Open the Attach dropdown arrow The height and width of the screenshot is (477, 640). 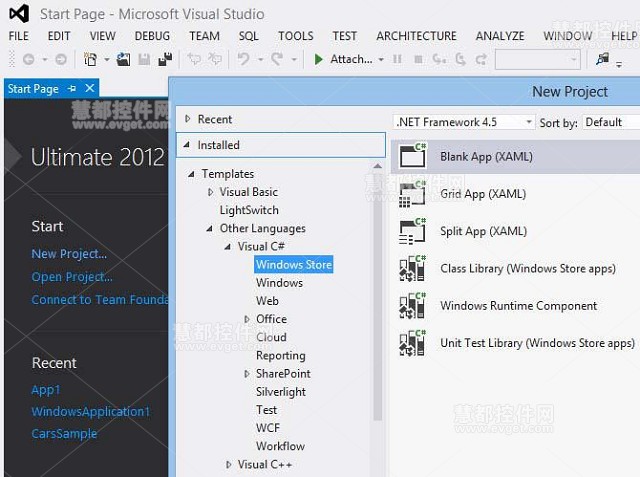tap(381, 60)
